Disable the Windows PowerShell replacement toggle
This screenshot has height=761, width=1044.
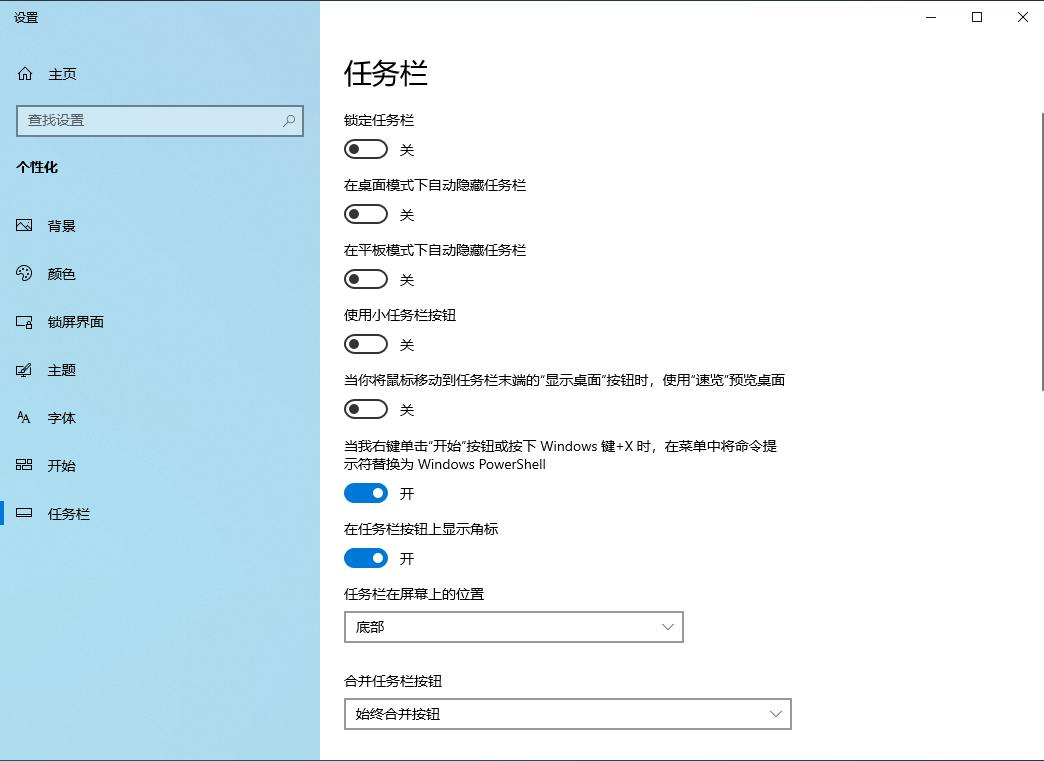366,492
